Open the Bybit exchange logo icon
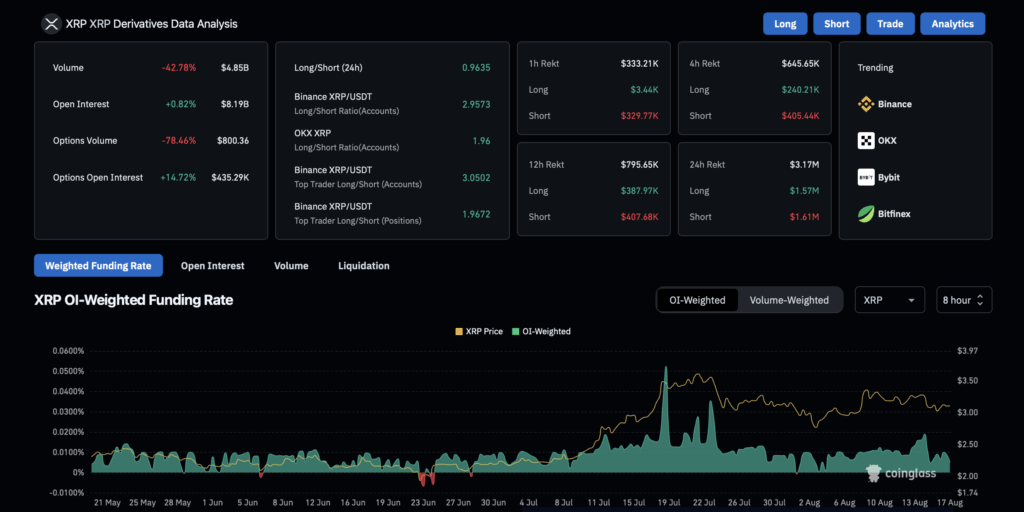The height and width of the screenshot is (512, 1024). point(866,177)
